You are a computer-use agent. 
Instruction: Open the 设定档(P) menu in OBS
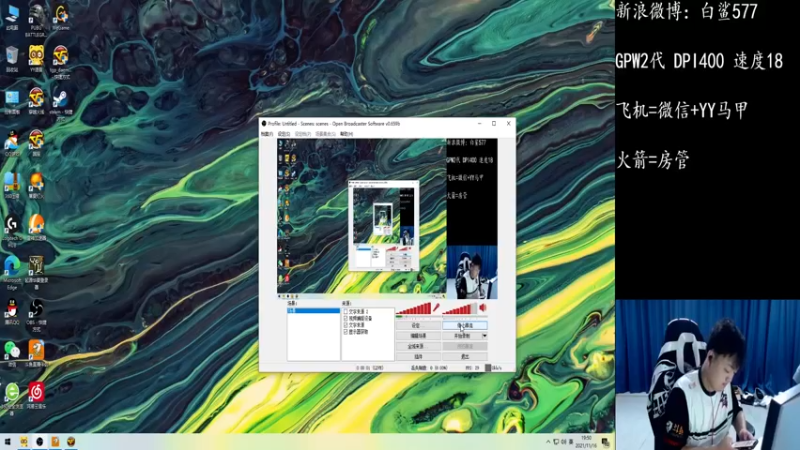[303, 134]
